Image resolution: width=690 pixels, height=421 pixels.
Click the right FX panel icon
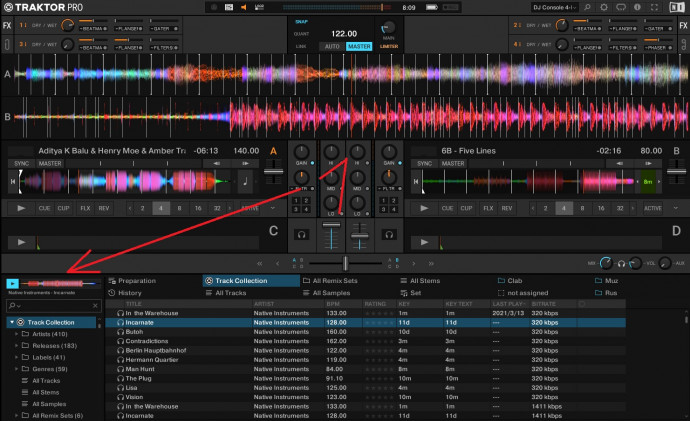pyautogui.click(x=683, y=25)
